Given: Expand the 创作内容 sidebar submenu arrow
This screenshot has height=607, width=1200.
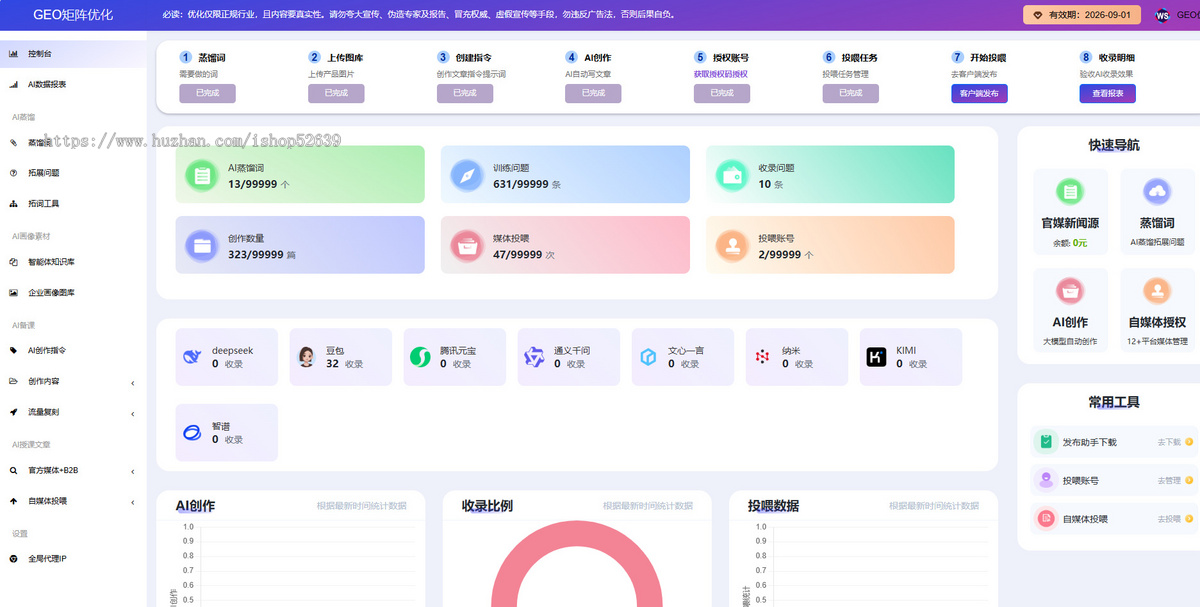Looking at the screenshot, I should [133, 382].
